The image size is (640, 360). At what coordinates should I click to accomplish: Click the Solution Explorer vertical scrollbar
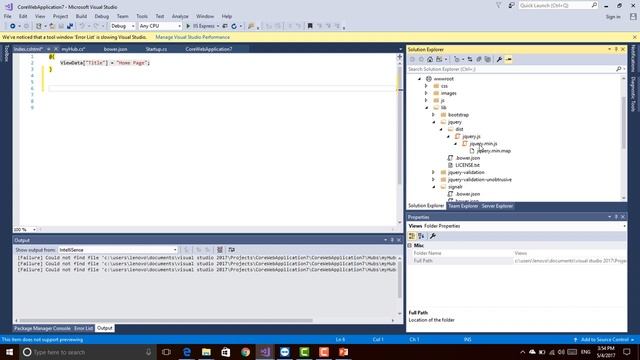(x=624, y=122)
